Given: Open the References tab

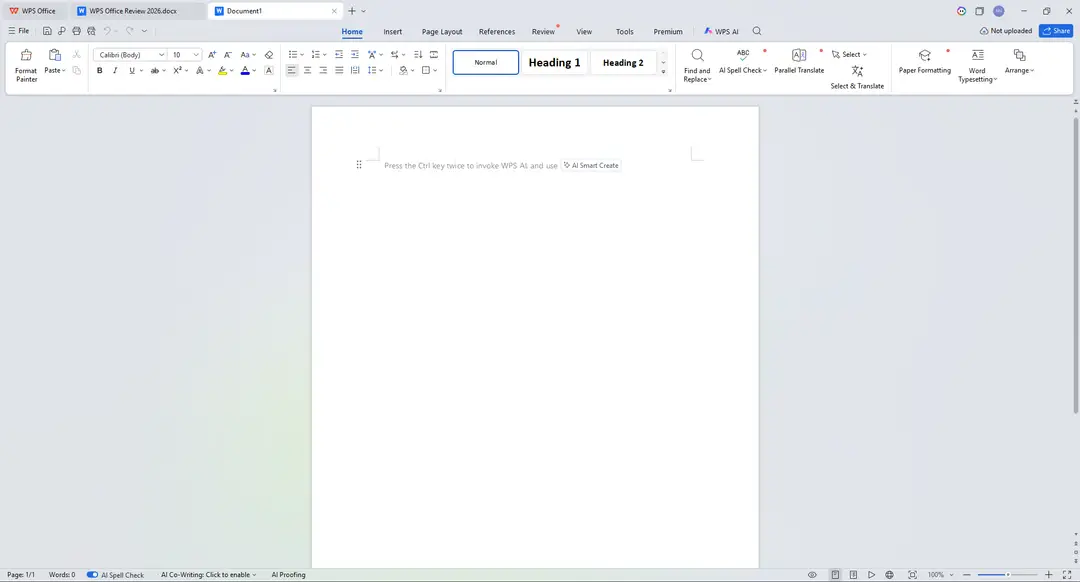Looking at the screenshot, I should point(497,32).
